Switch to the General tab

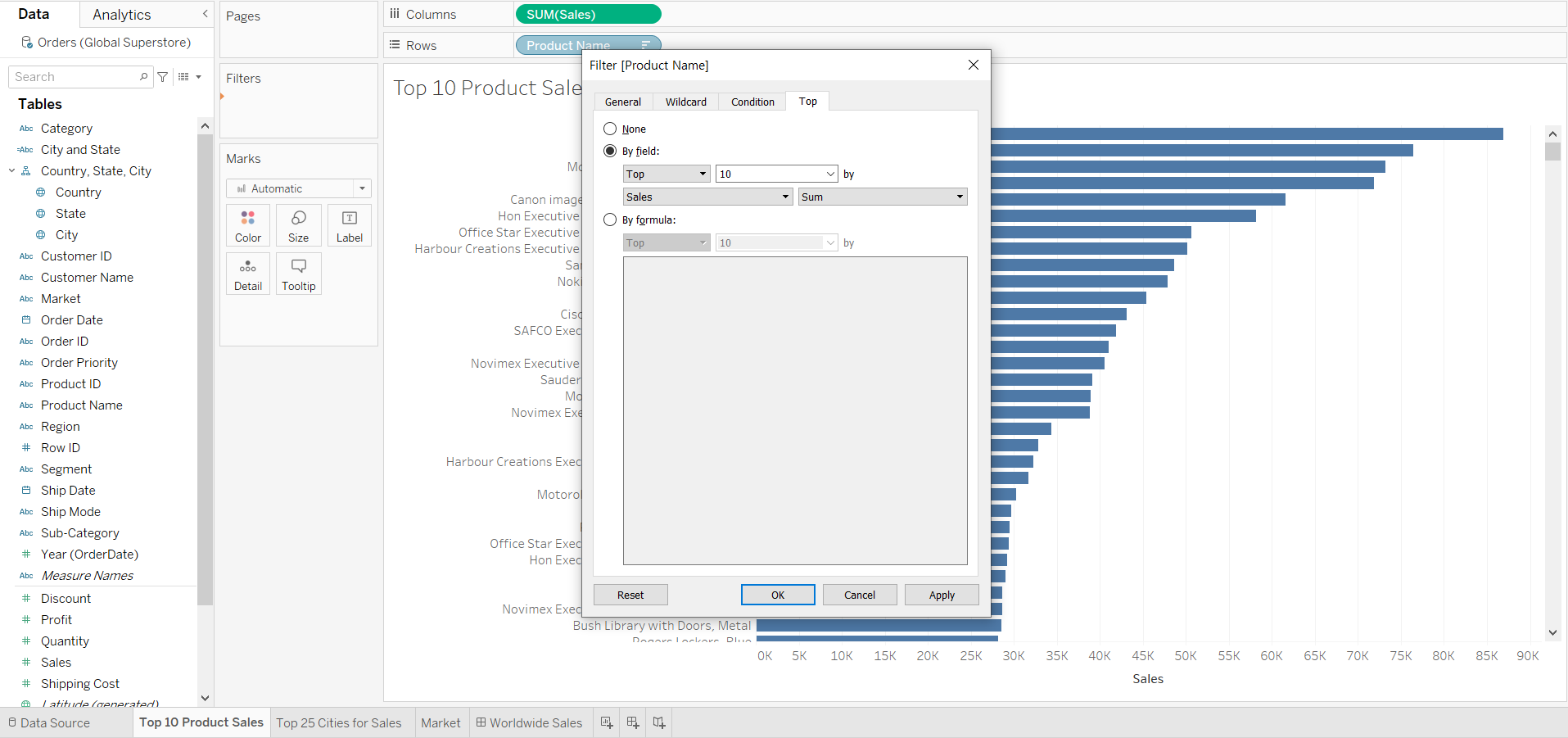tap(623, 102)
